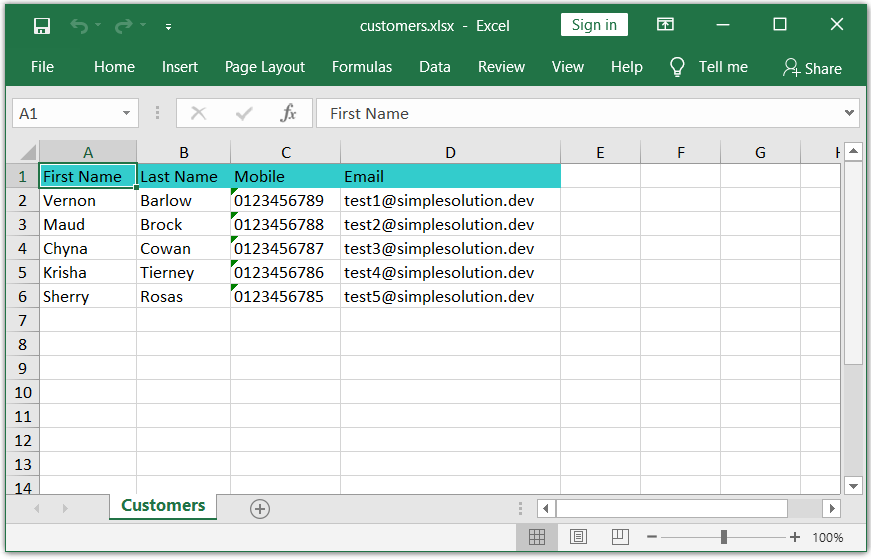Click the next sheet navigation arrow
The image size is (871, 559).
[65, 508]
